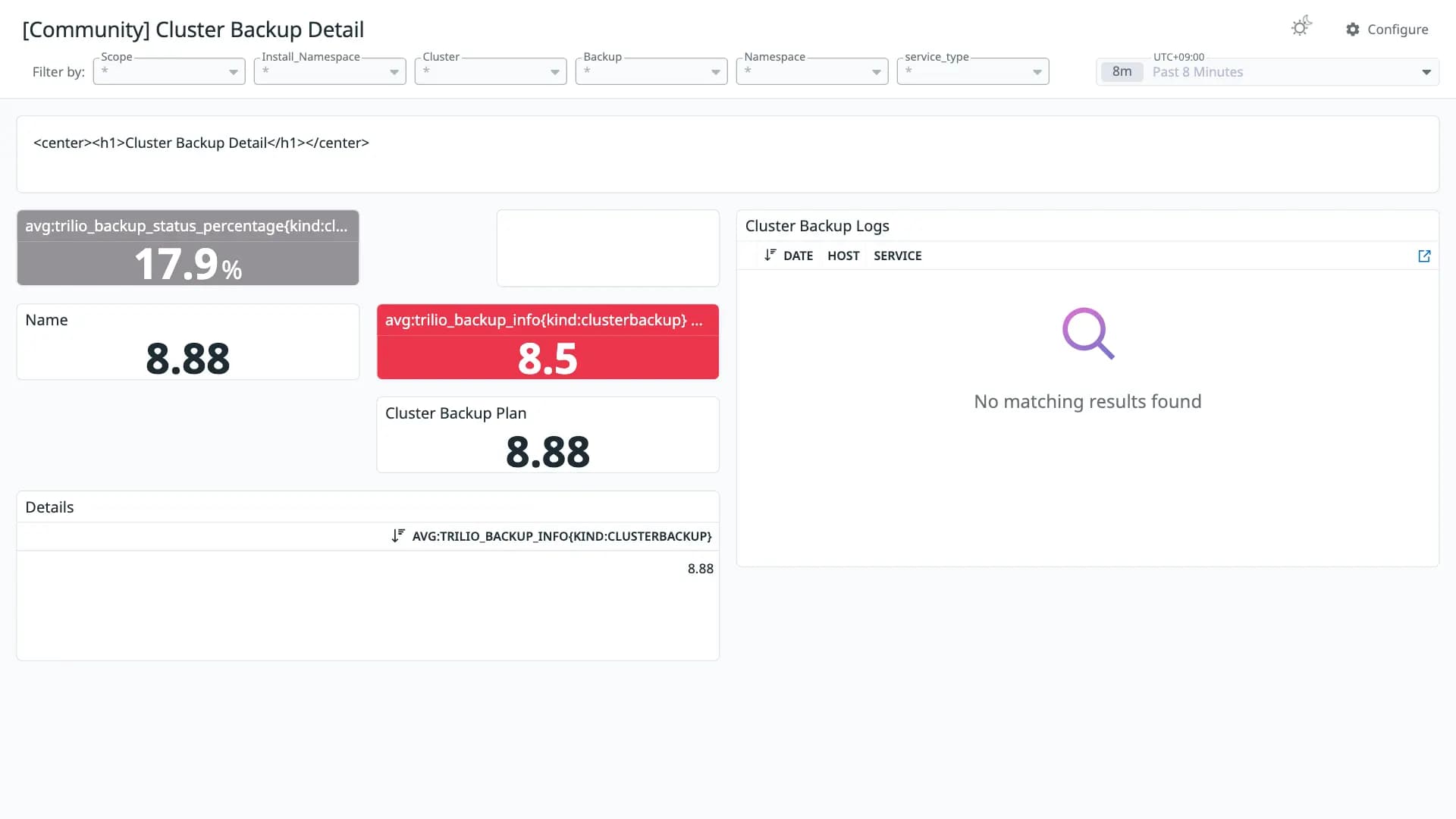Image resolution: width=1456 pixels, height=819 pixels.
Task: Expand the Install_Namespace filter dropdown
Action: (x=330, y=71)
